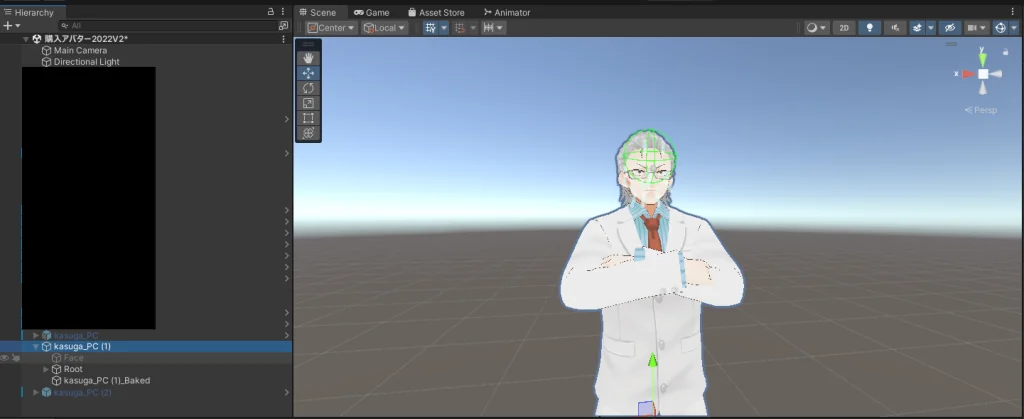Collapse the kasuga_PC (1) foldout arrow

click(35, 347)
